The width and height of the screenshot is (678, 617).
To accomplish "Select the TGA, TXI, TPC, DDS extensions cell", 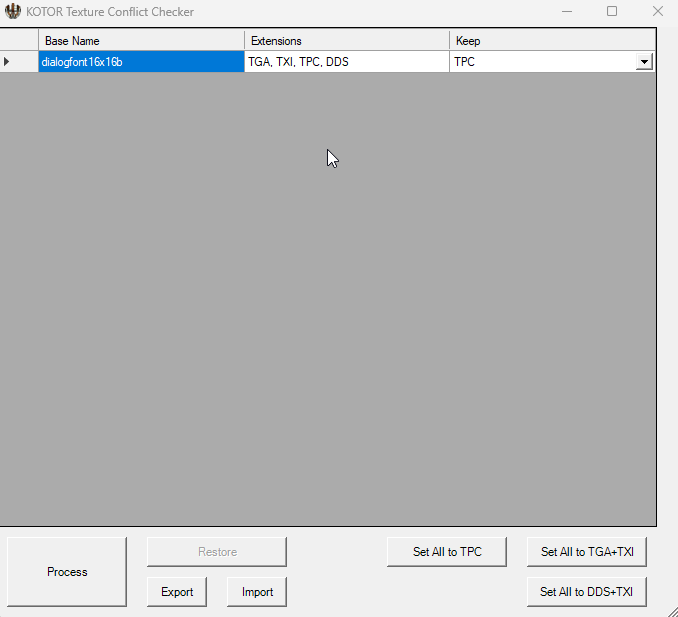I will pyautogui.click(x=347, y=62).
